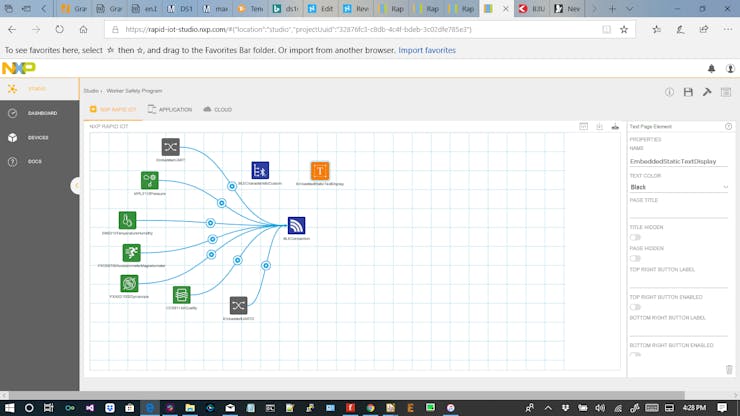Switch to the 'B2U' browser tab
Image resolution: width=740 pixels, height=416 pixels.
(532, 8)
